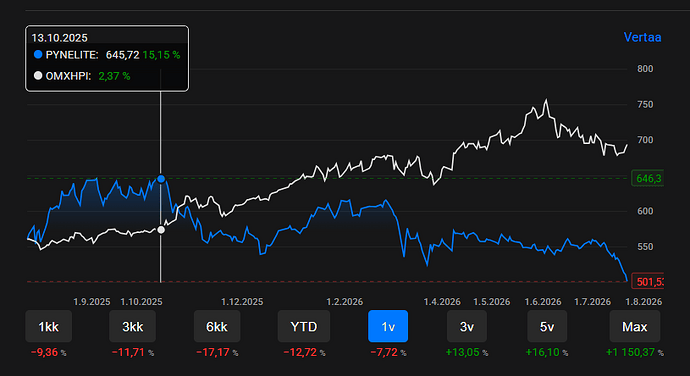Click the OMXHPI 2,37 % value
The height and width of the screenshot is (376, 690).
114,76
